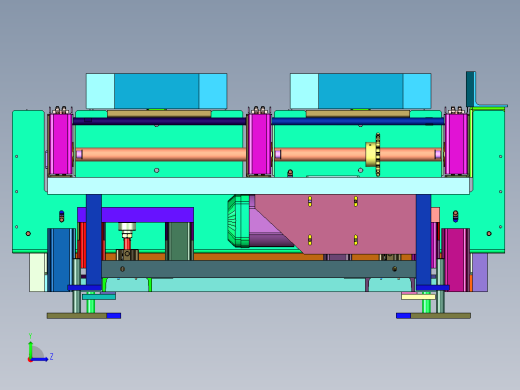Select the lavender block at bottom right
Screen dimensions: 520x390
tap(480, 272)
